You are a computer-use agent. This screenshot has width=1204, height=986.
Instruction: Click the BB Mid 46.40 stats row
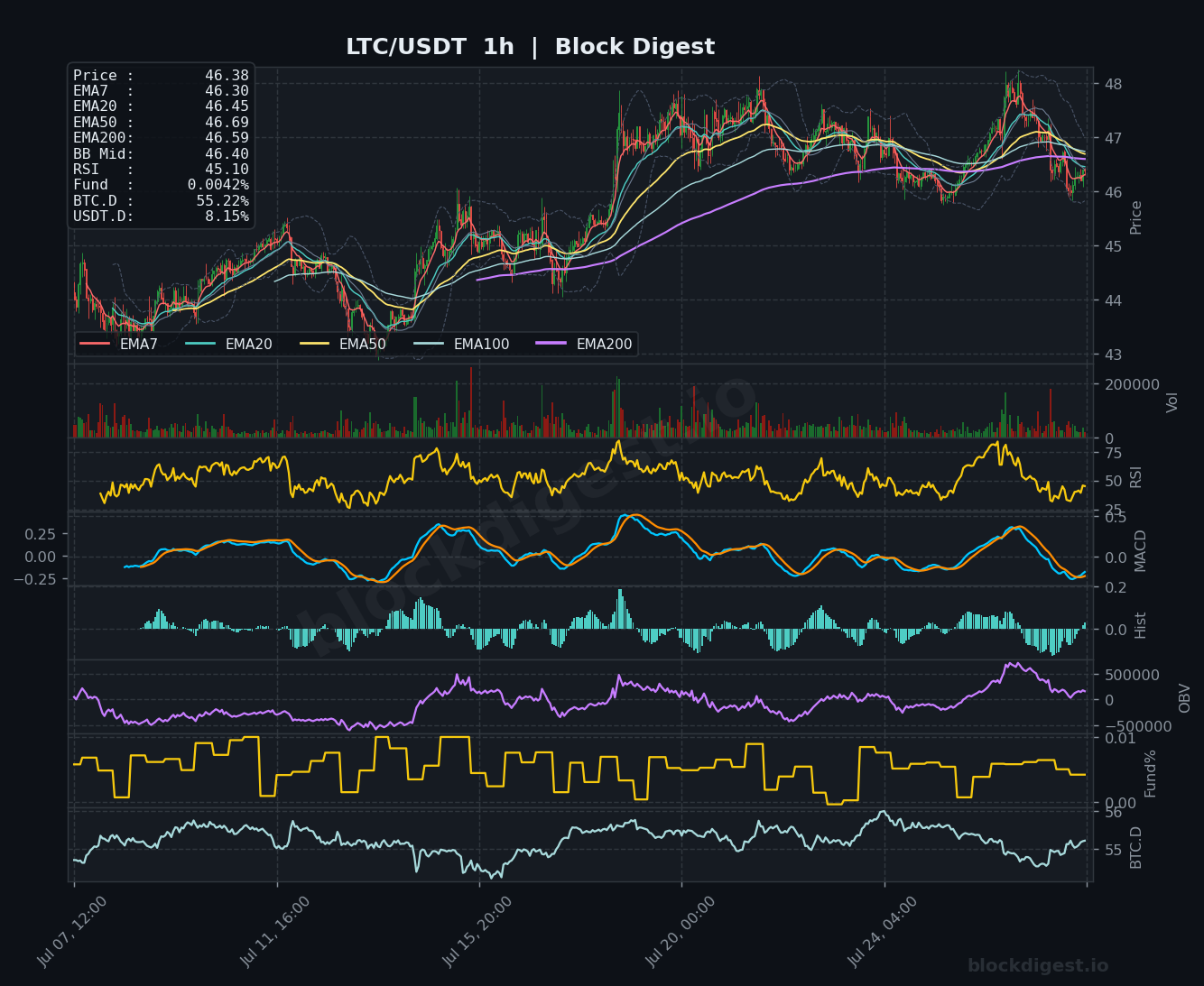[161, 154]
